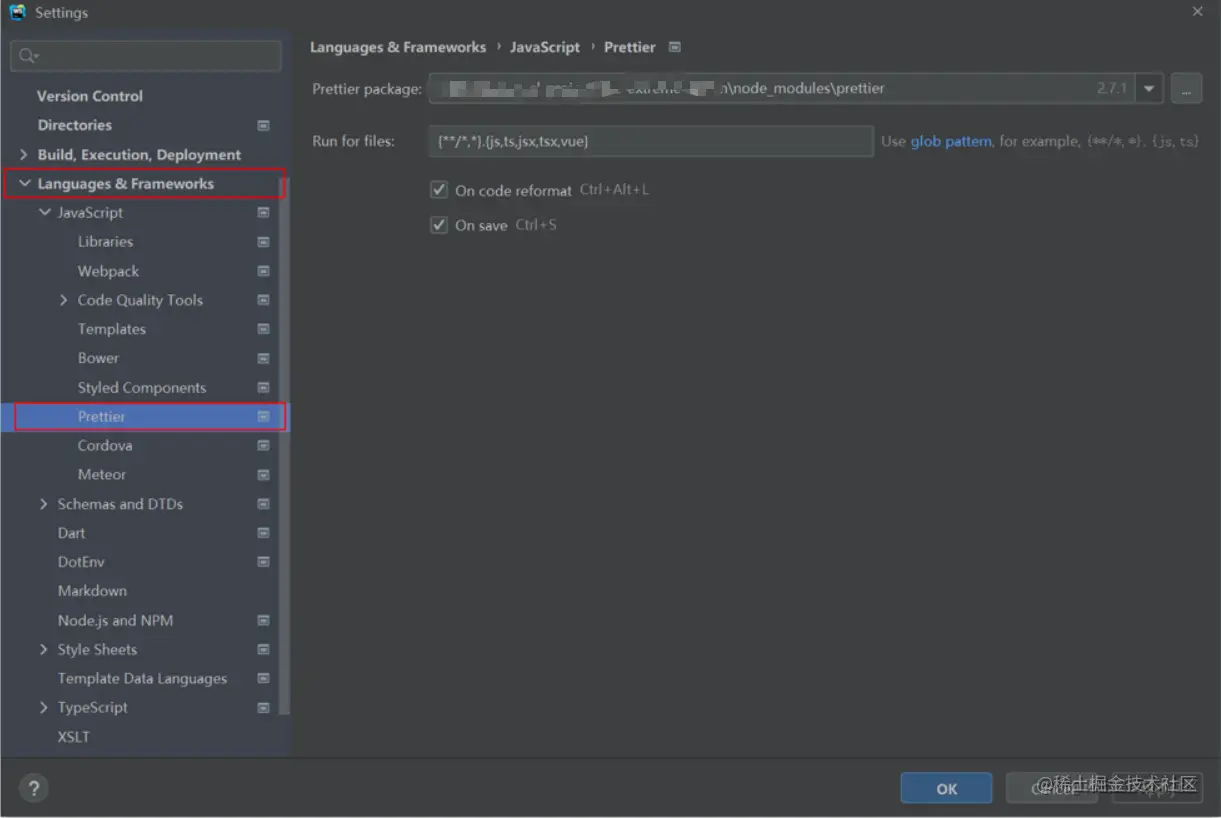Click in the settings search field
Screen dimensions: 1221x818
(x=146, y=56)
